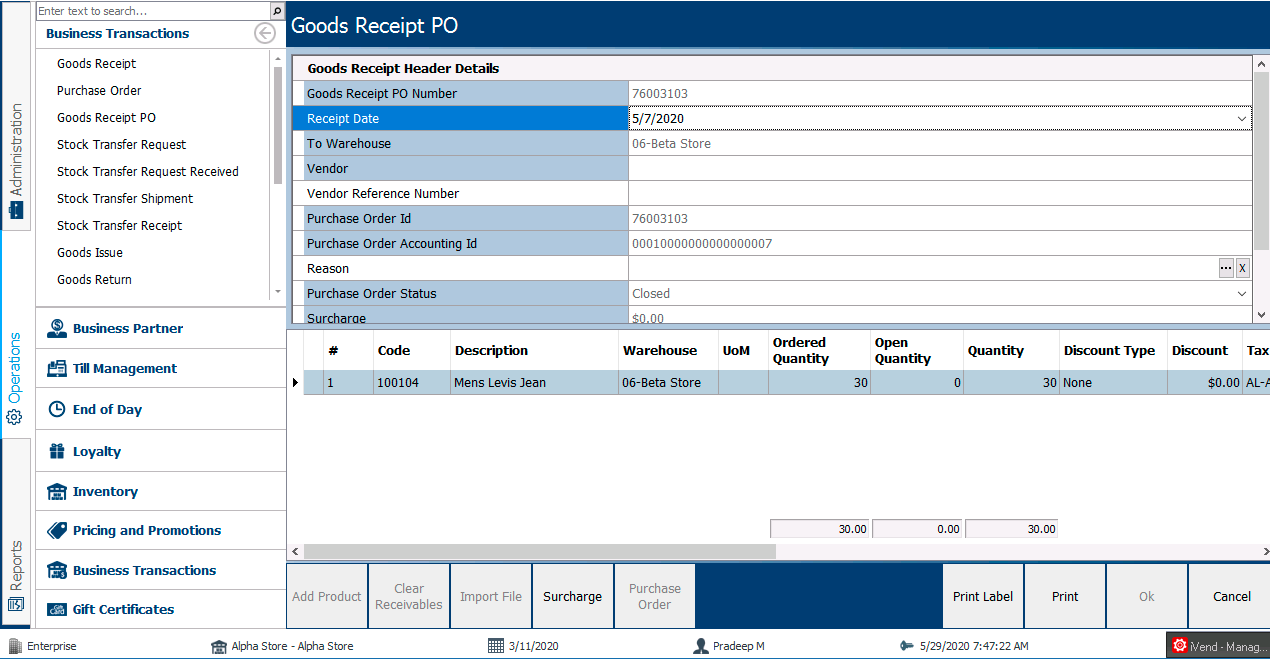Open the Business Partner section

click(x=128, y=328)
